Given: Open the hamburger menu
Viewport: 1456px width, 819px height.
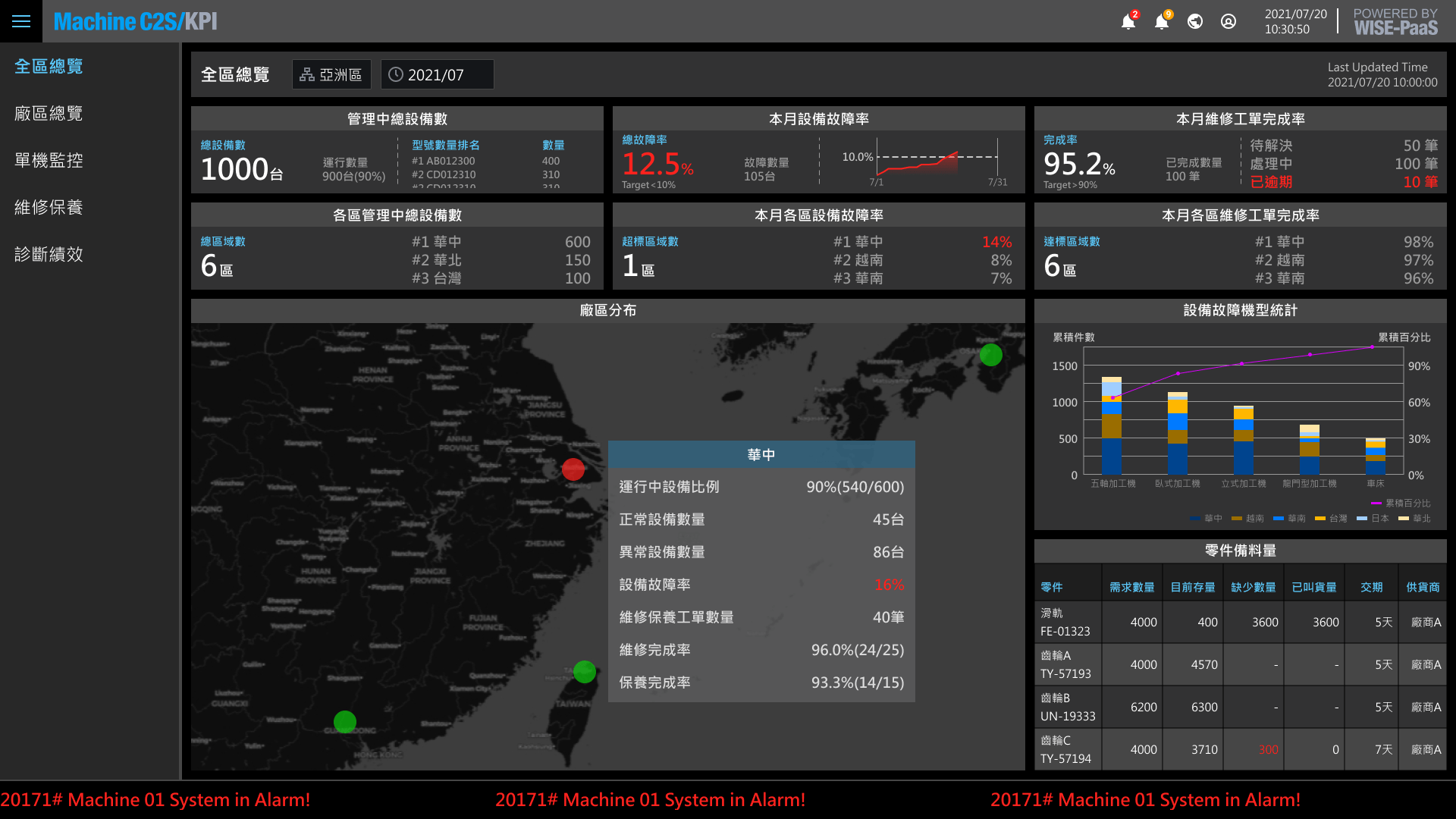Looking at the screenshot, I should click(21, 21).
